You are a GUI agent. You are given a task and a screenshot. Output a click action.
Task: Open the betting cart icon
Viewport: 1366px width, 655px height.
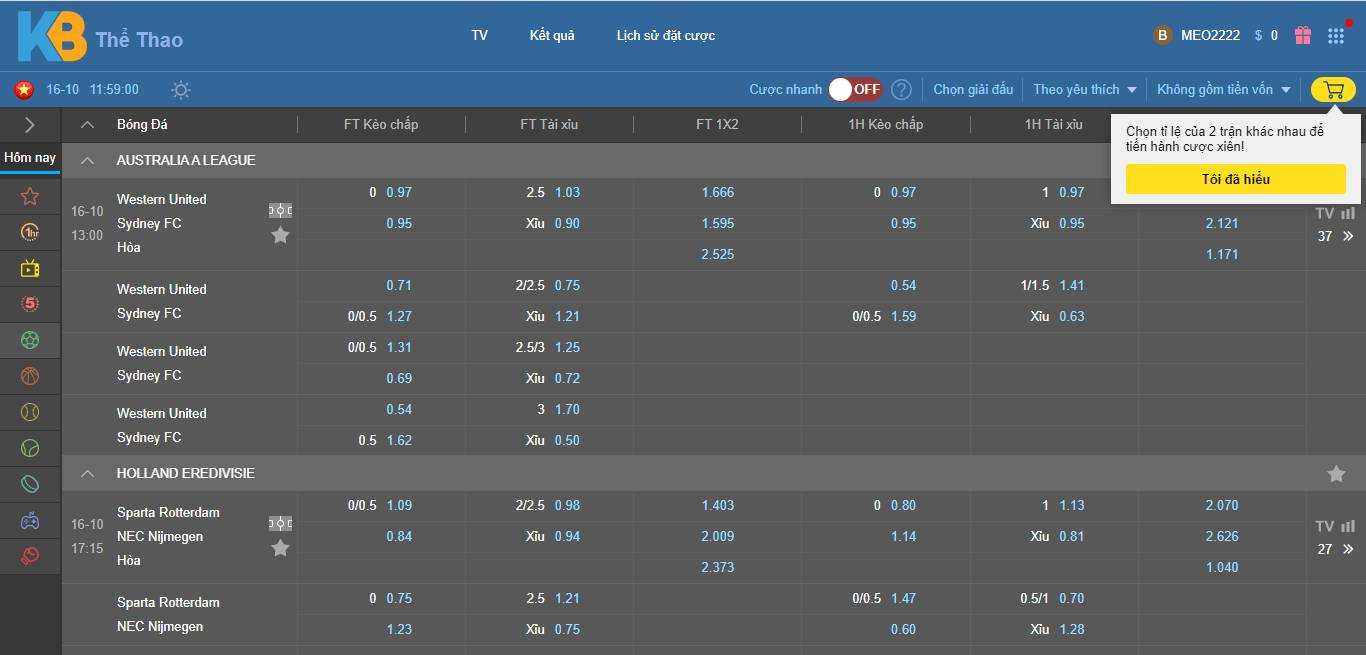click(x=1333, y=90)
